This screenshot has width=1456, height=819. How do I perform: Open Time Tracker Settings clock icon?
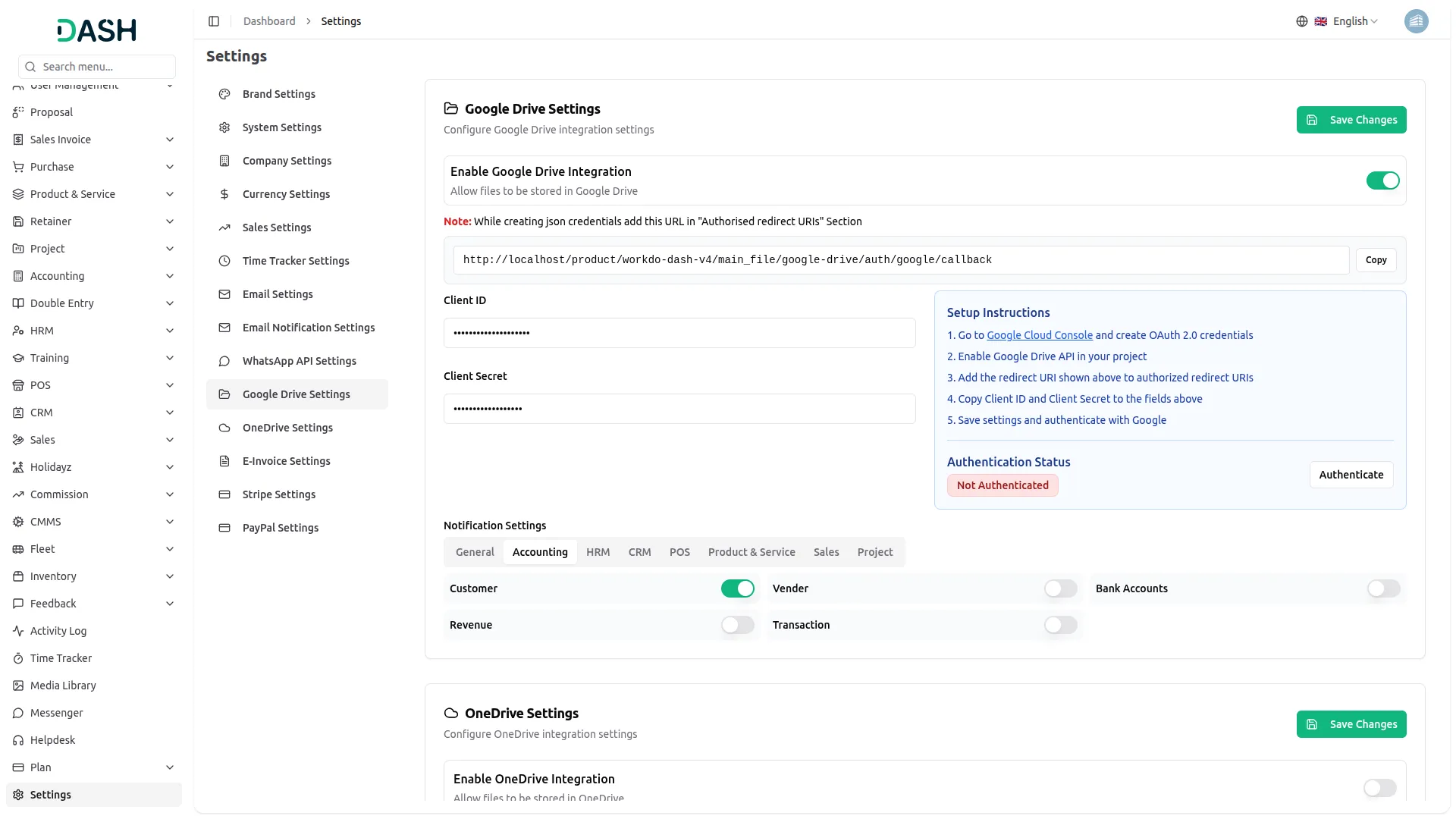pos(224,260)
